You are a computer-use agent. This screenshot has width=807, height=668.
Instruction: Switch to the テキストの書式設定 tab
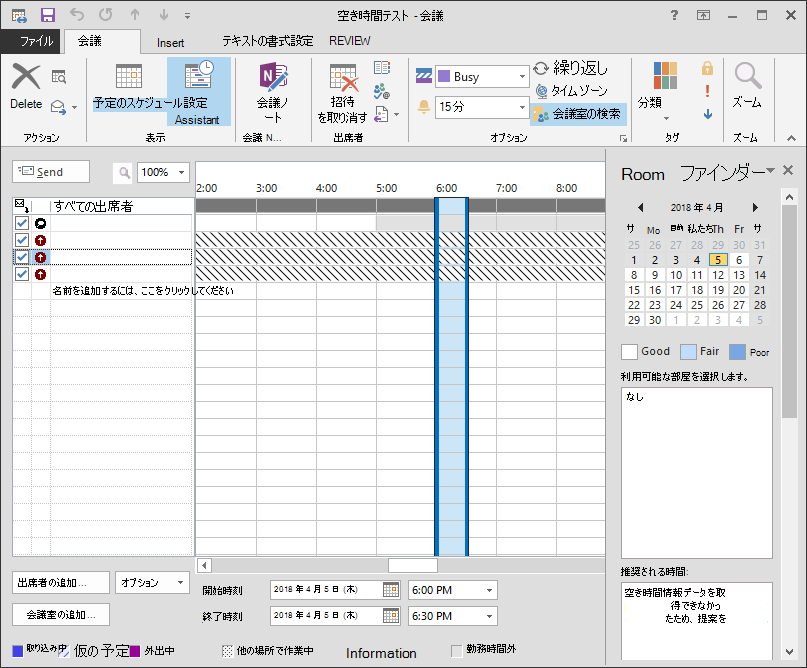(268, 41)
